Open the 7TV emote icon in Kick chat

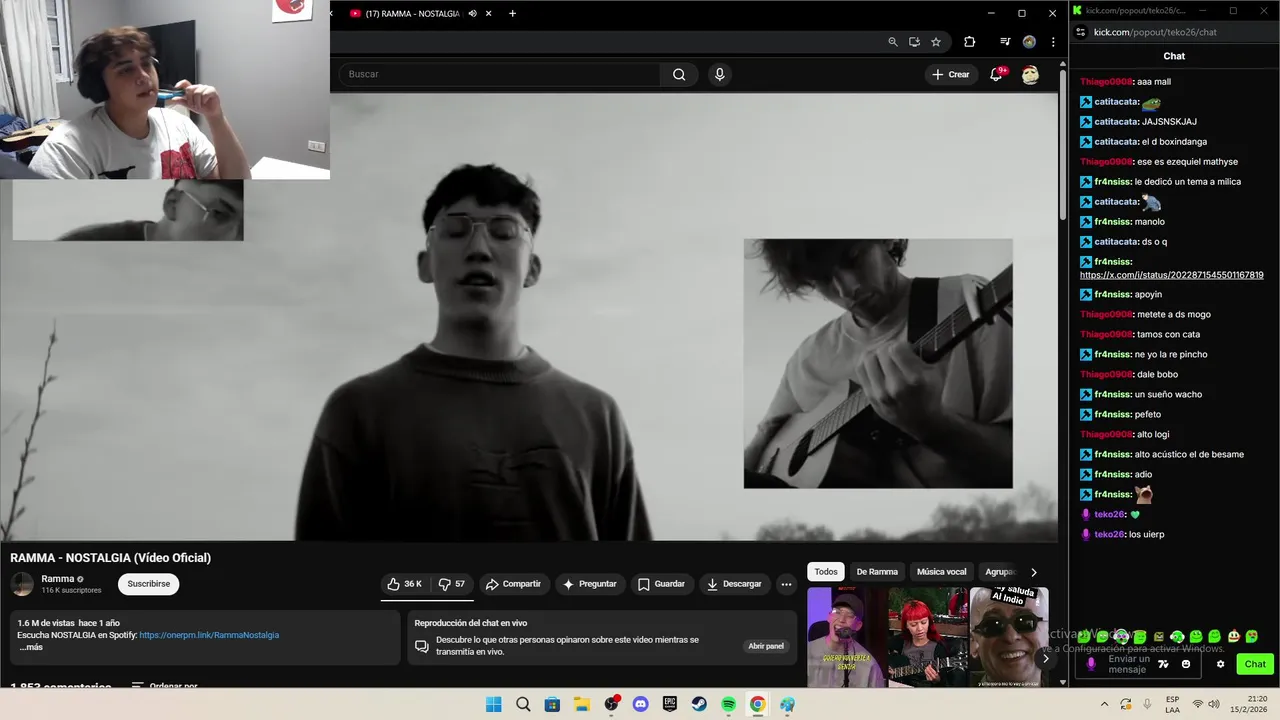[1163, 664]
